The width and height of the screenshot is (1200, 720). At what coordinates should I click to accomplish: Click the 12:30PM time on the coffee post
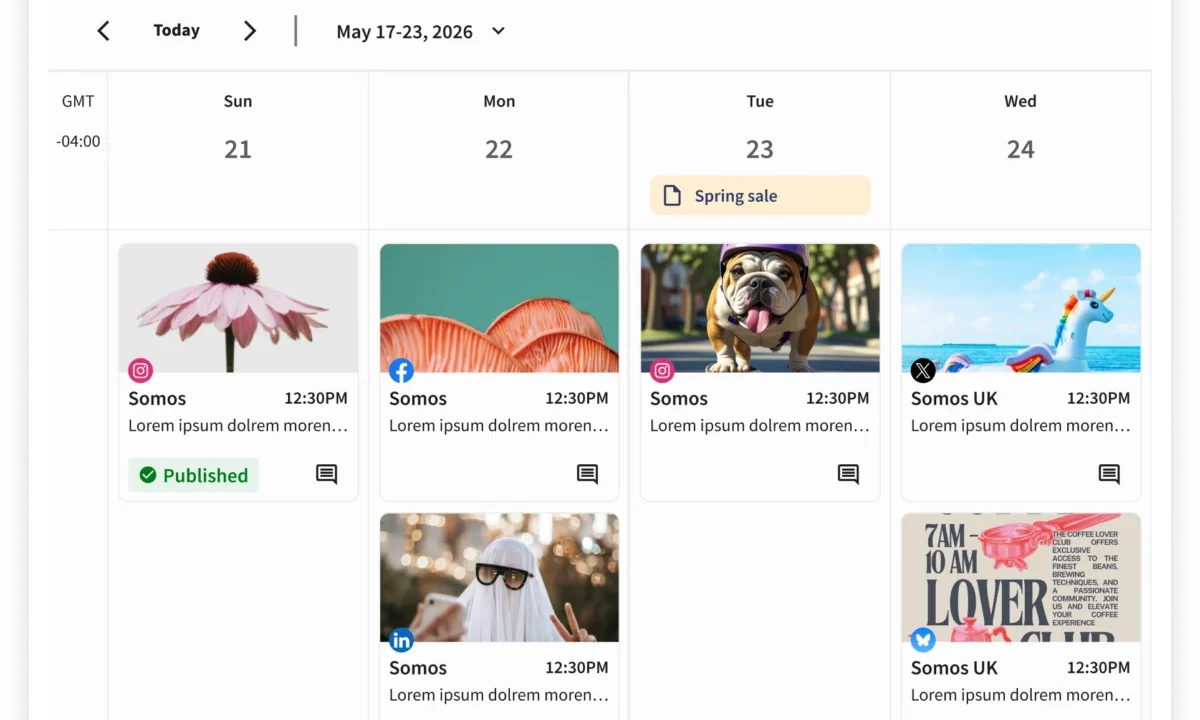[x=1099, y=668]
